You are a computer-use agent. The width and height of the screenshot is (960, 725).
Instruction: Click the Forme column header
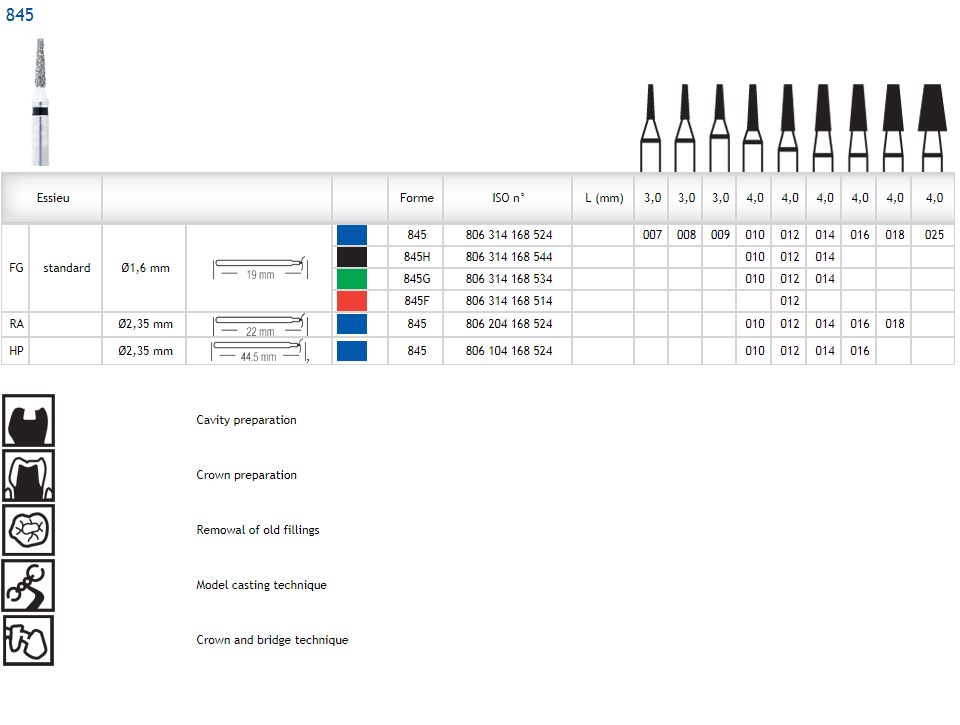click(x=416, y=198)
